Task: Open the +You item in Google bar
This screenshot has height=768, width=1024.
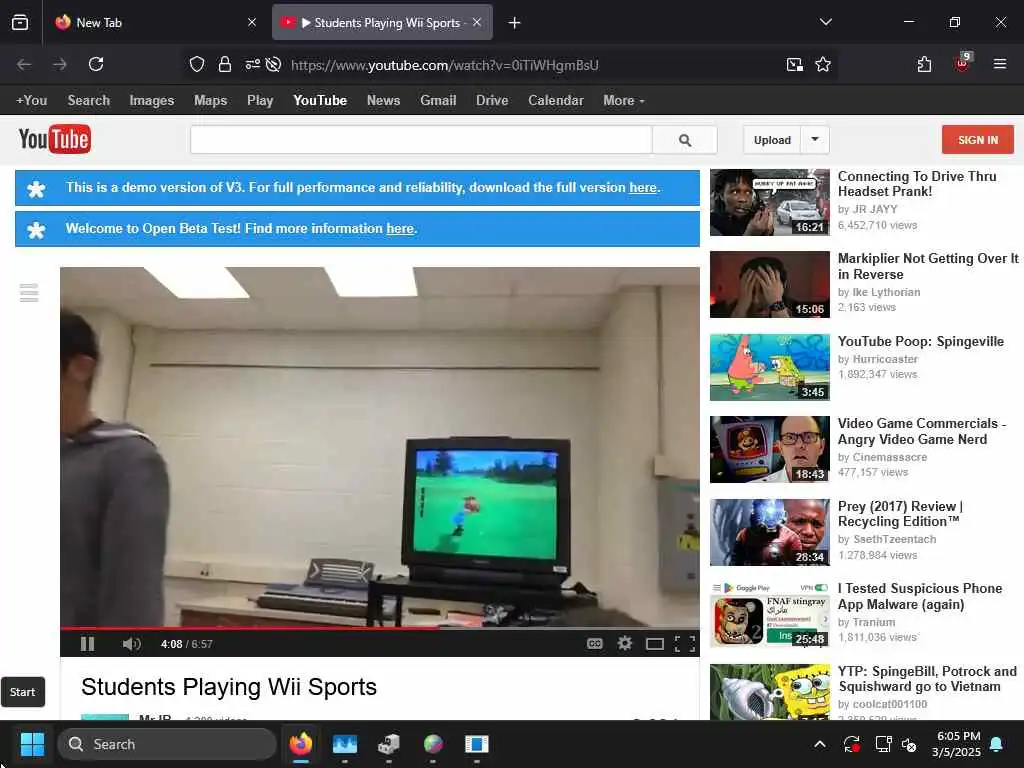Action: 31,101
